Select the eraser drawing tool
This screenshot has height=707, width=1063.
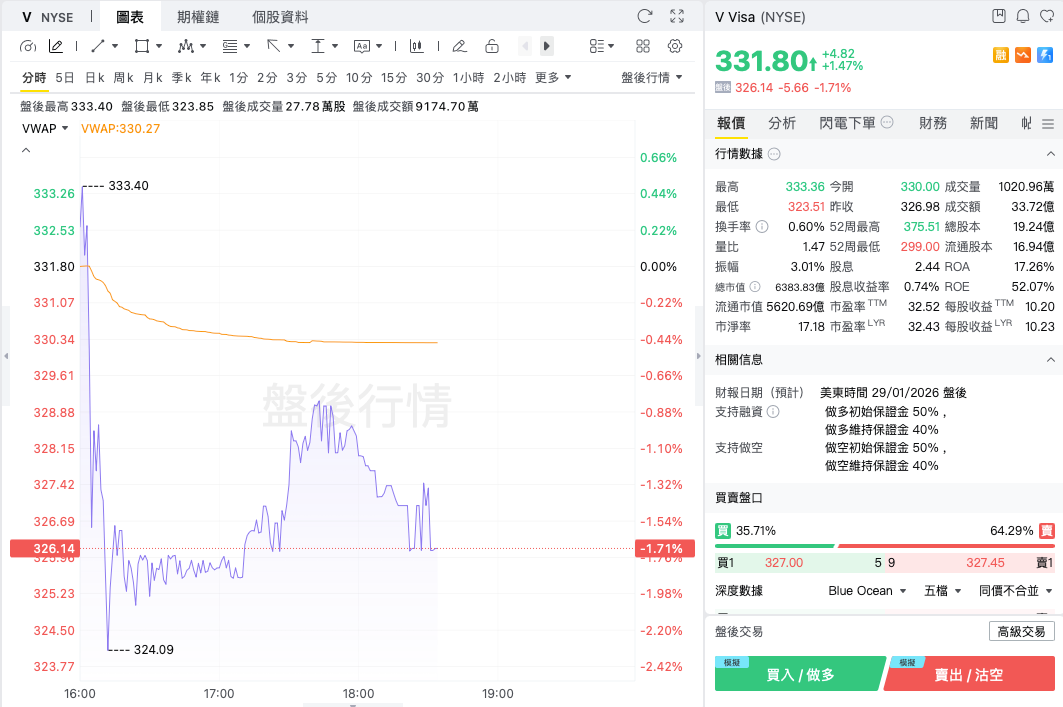coord(459,46)
